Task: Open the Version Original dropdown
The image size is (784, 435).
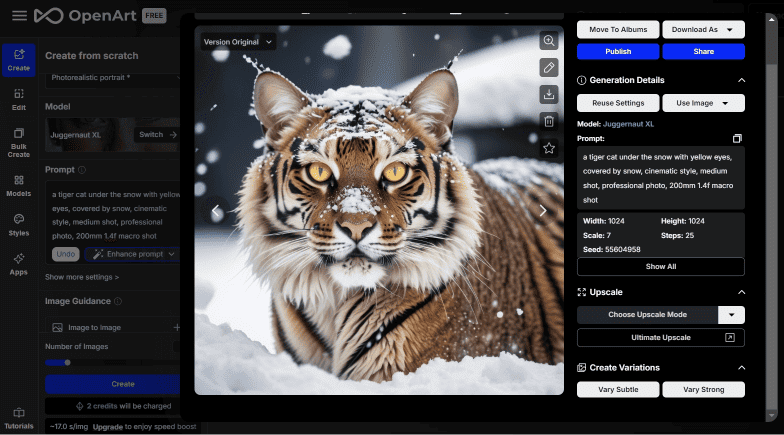Action: [238, 42]
